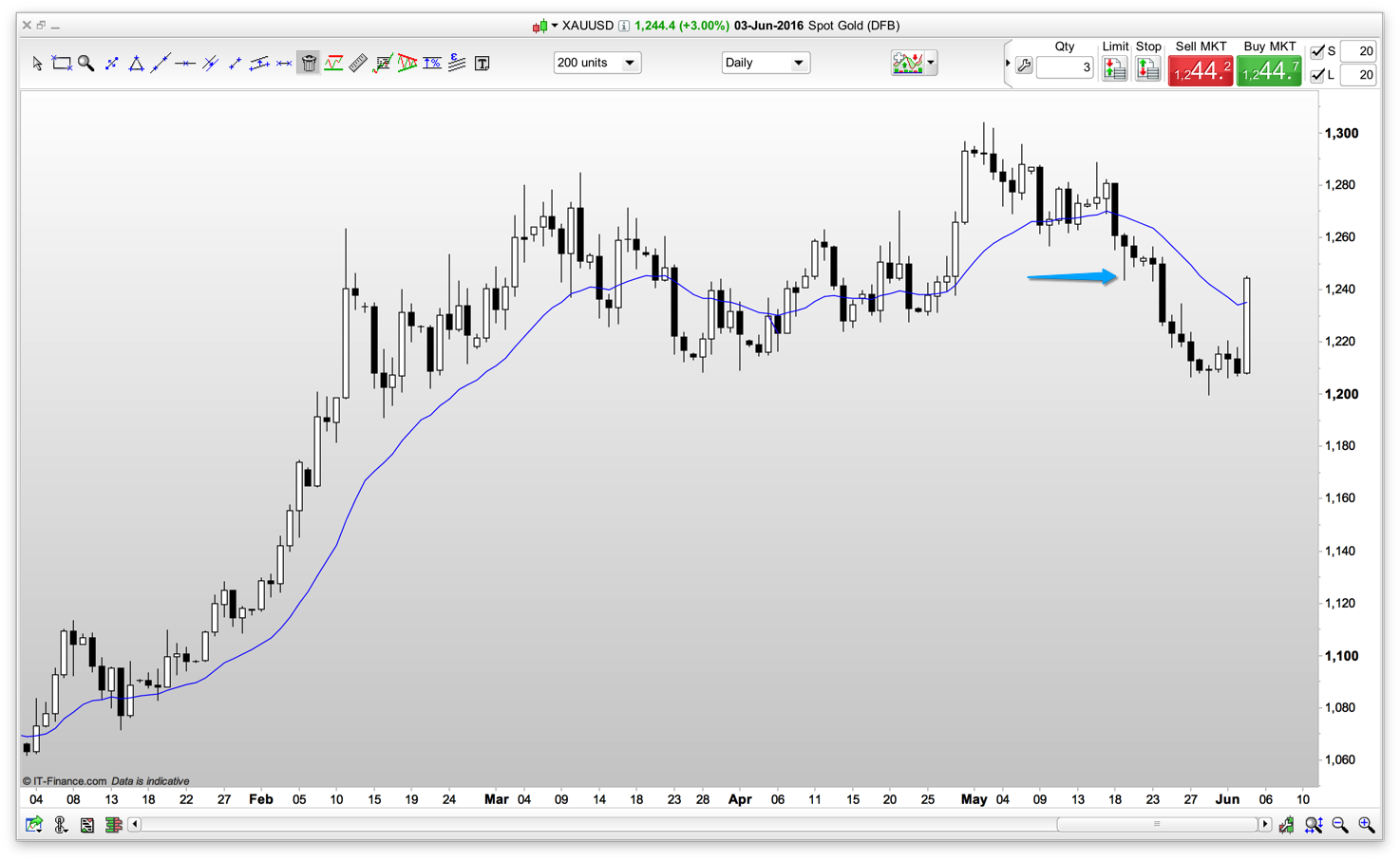Image resolution: width=1400 pixels, height=861 pixels.
Task: Click the green Buy MKT price button
Action: (x=1269, y=71)
